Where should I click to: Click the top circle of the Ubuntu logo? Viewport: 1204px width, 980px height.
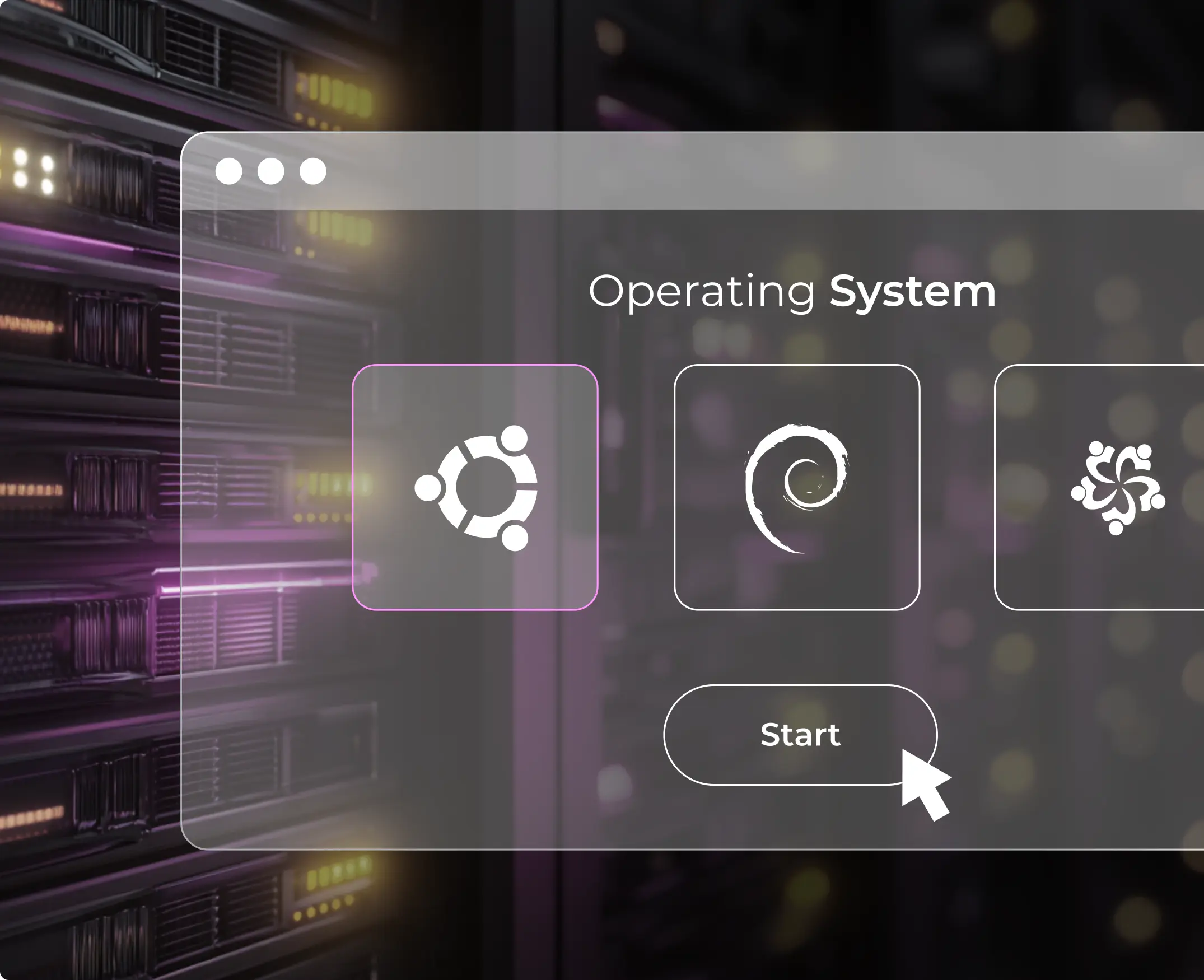pyautogui.click(x=514, y=438)
